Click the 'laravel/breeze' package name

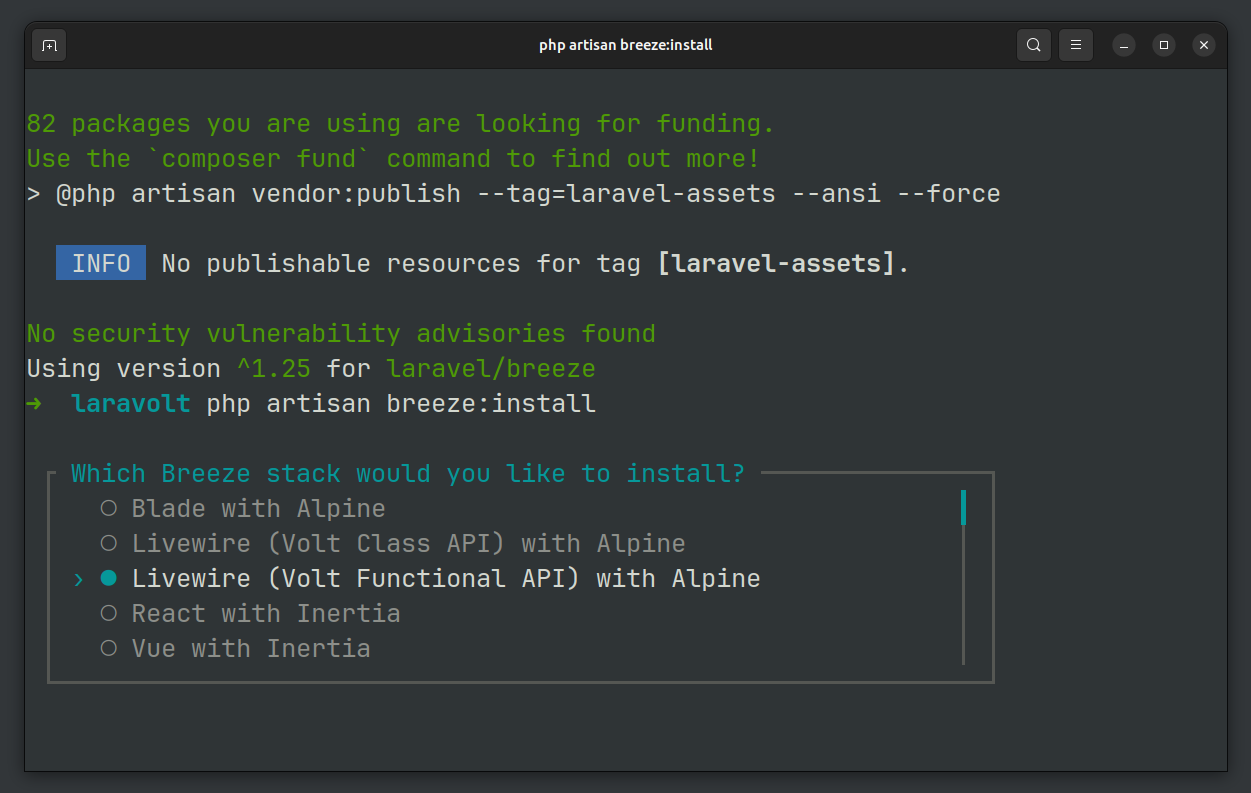tap(490, 369)
